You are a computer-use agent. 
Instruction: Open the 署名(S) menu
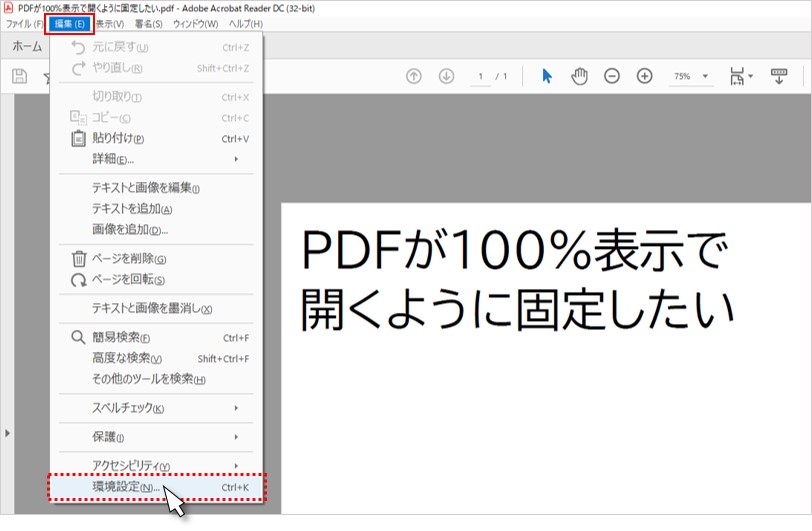pos(149,24)
